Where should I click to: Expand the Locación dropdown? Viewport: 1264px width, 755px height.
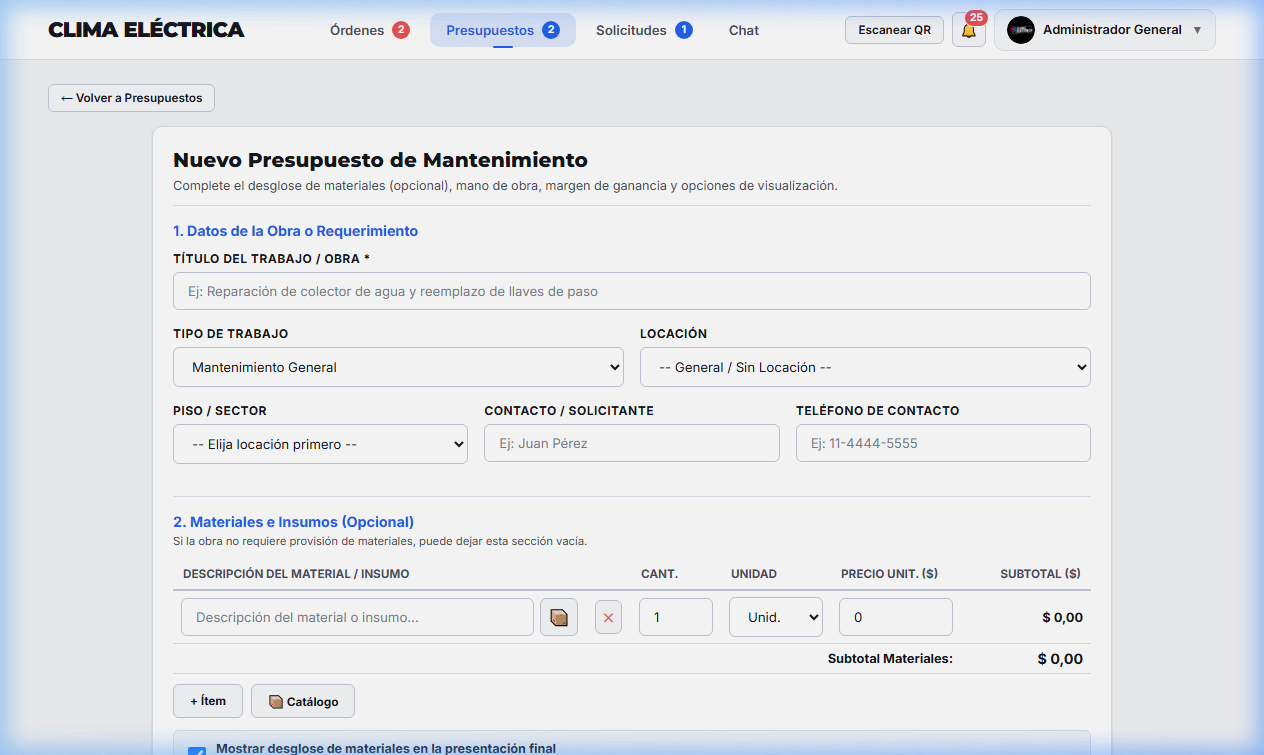865,367
